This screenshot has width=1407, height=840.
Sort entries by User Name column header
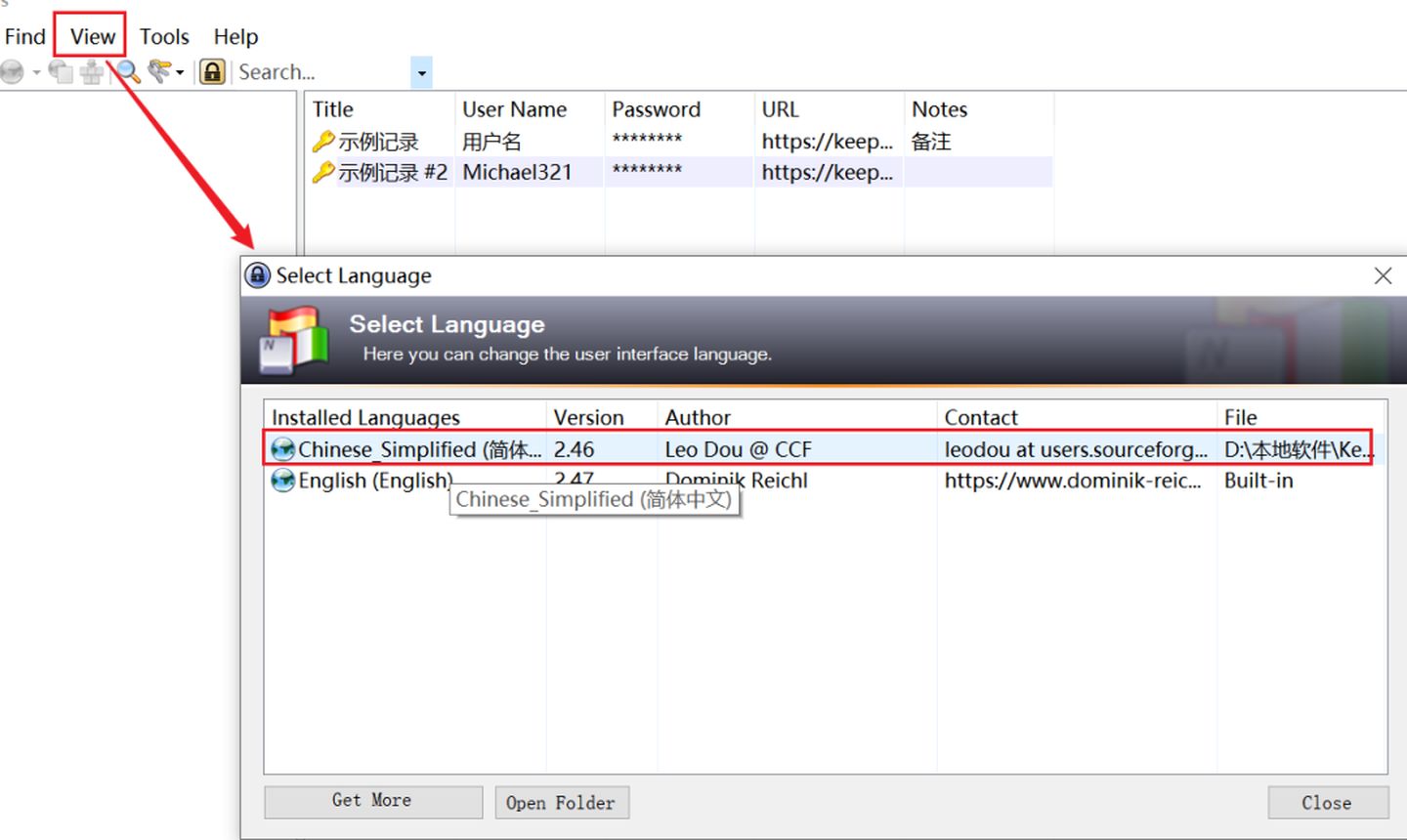tap(514, 109)
